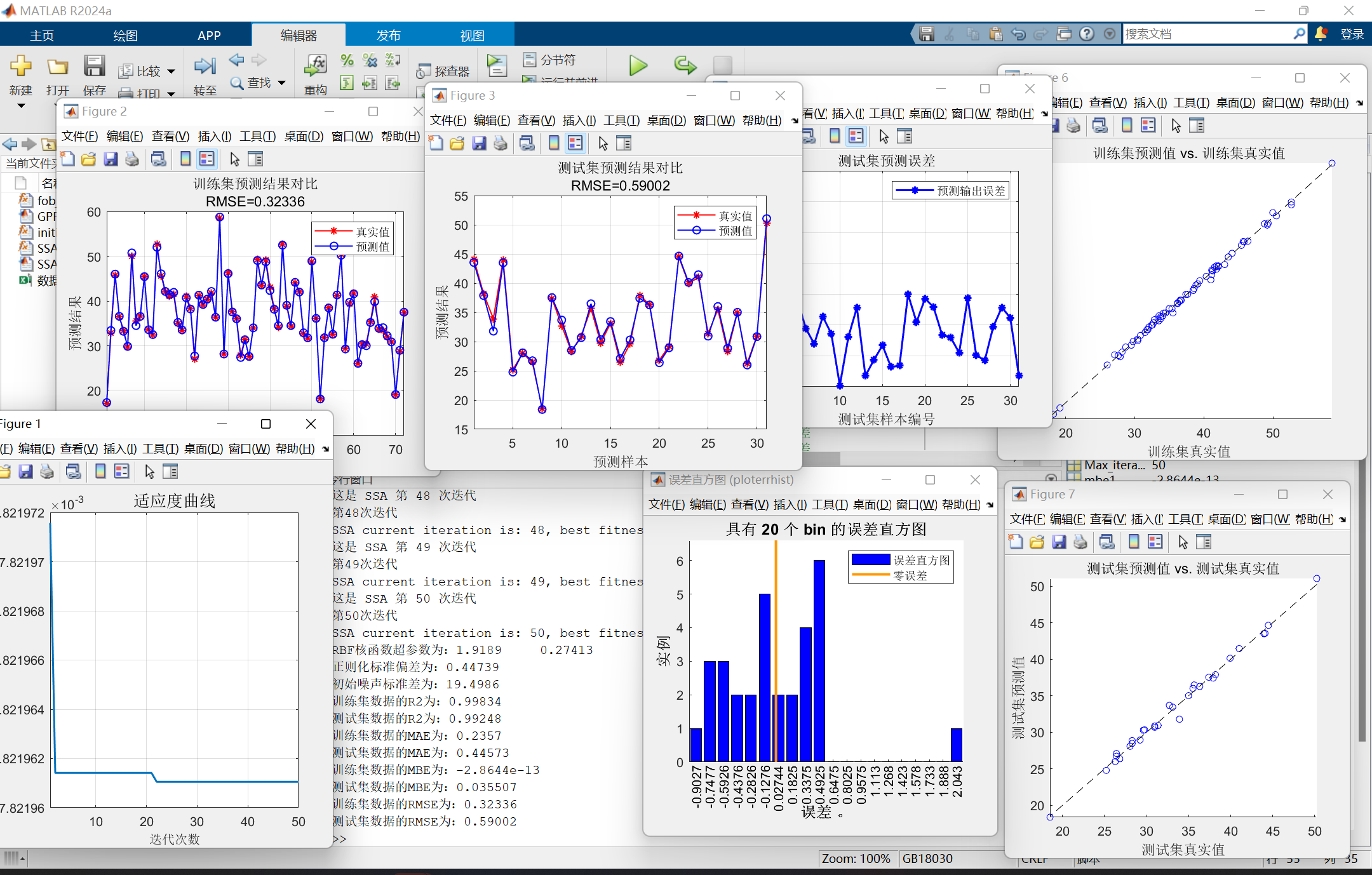Image resolution: width=1372 pixels, height=875 pixels.
Task: Click the Search Documentation (搜索文档) input field
Action: click(1207, 34)
